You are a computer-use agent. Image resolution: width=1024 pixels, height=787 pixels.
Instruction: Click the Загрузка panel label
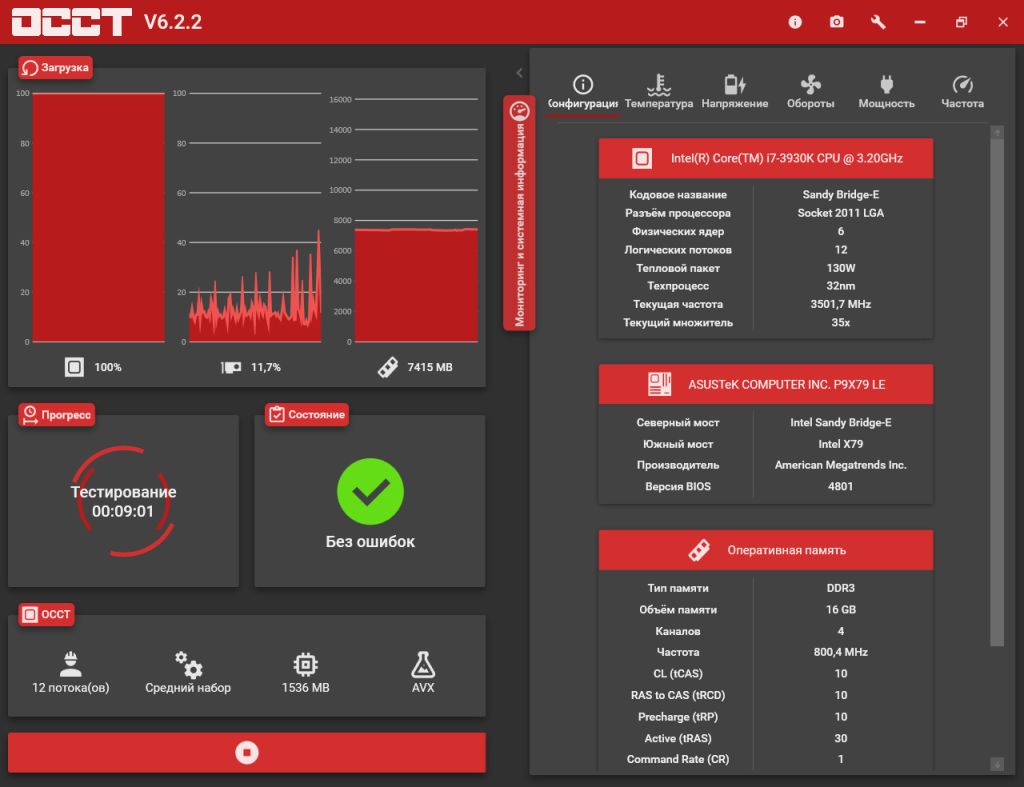pyautogui.click(x=56, y=67)
